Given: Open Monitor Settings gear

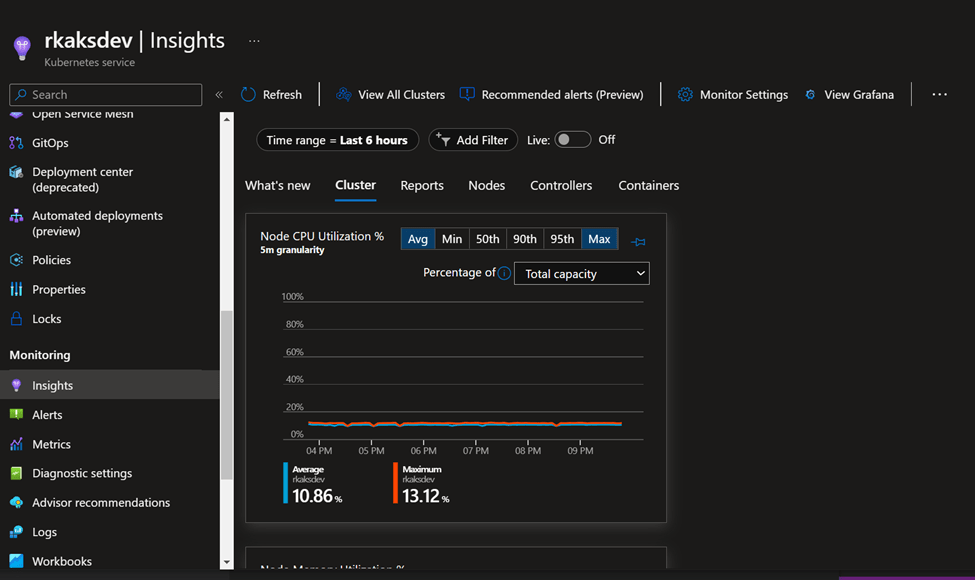Looking at the screenshot, I should [x=685, y=94].
